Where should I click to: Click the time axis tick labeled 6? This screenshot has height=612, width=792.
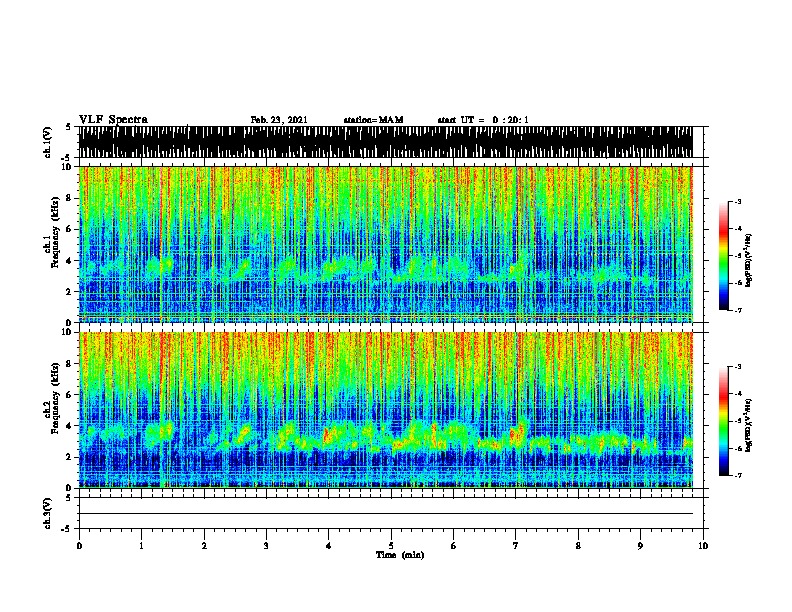pos(453,546)
